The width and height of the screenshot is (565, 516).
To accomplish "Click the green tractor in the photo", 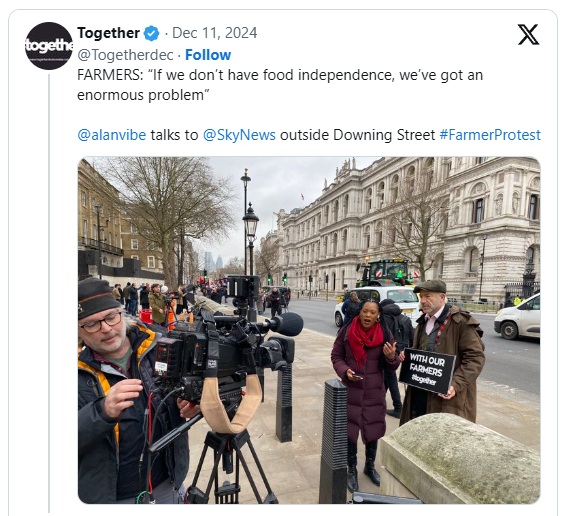I will coord(385,273).
